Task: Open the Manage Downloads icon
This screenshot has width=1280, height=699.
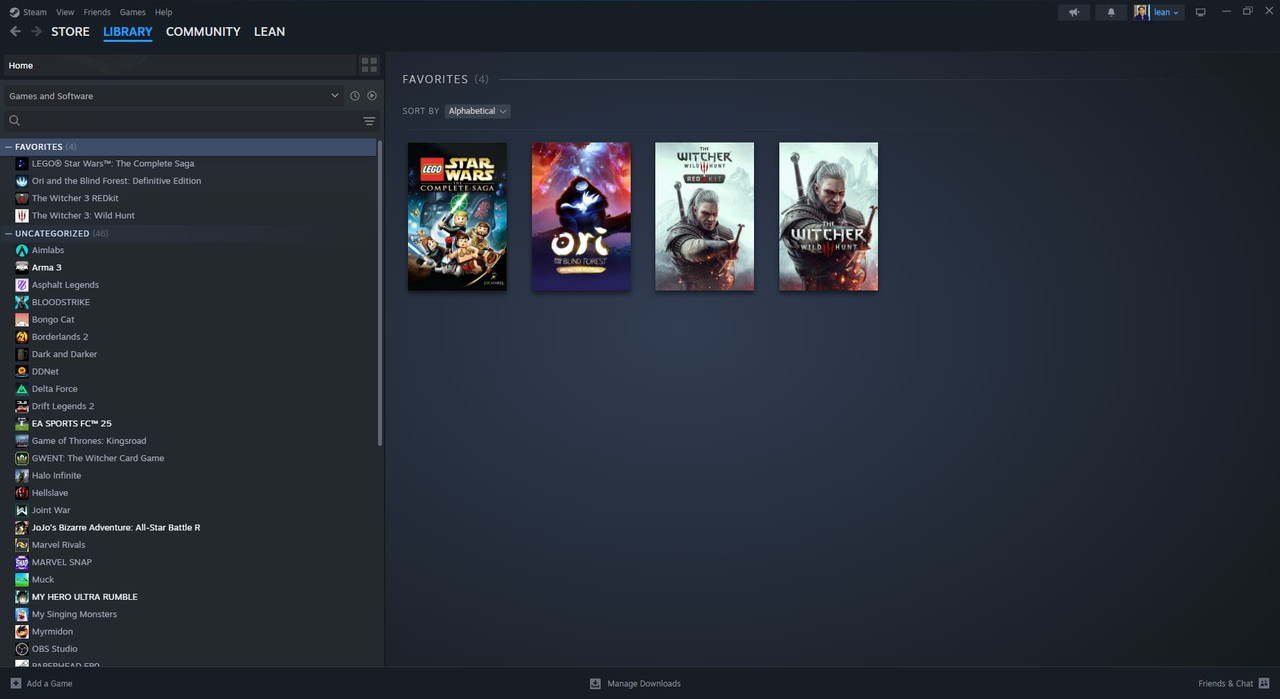Action: tap(595, 683)
